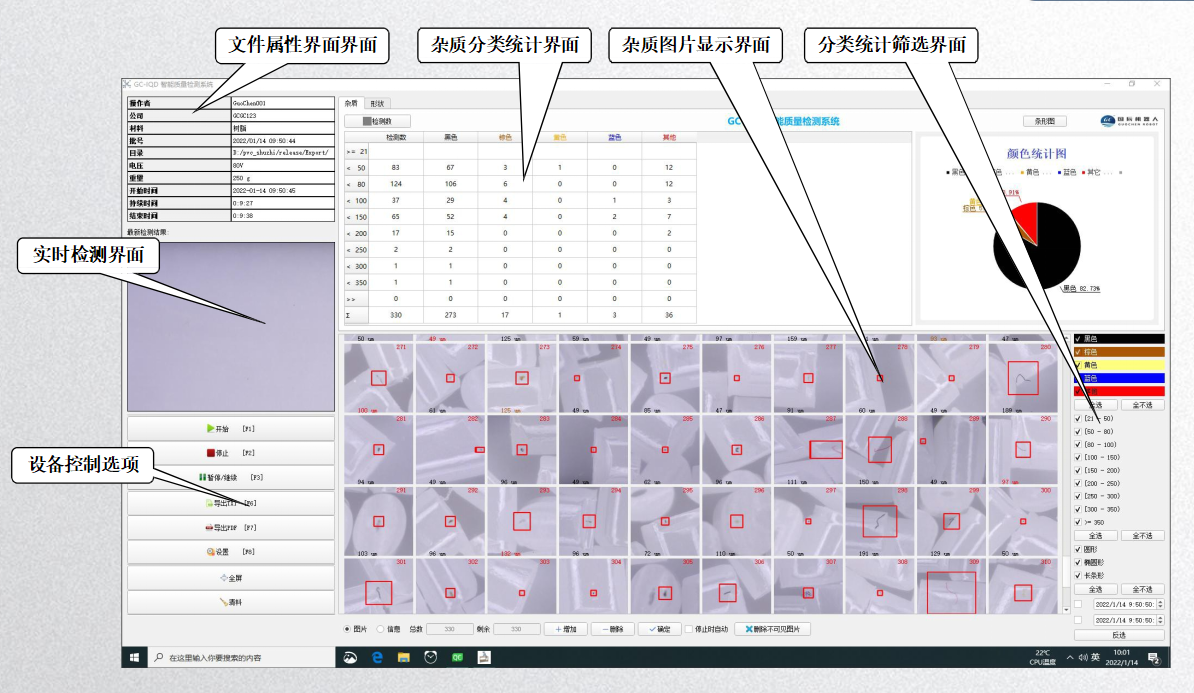1194x693 pixels.
Task: Select the 信息 radio button
Action: (381, 629)
